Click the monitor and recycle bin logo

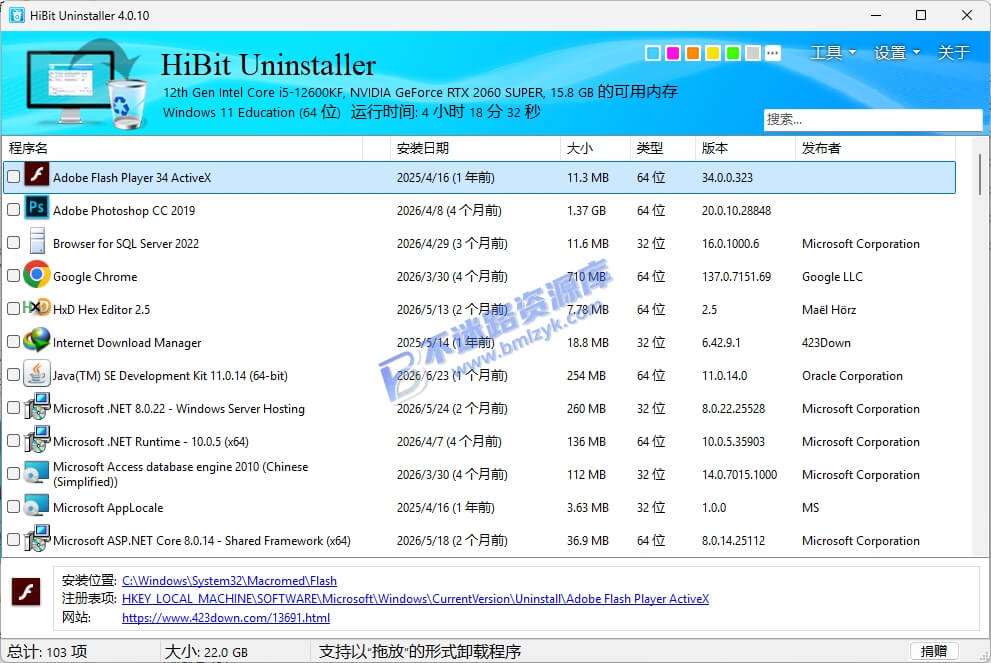pos(86,83)
